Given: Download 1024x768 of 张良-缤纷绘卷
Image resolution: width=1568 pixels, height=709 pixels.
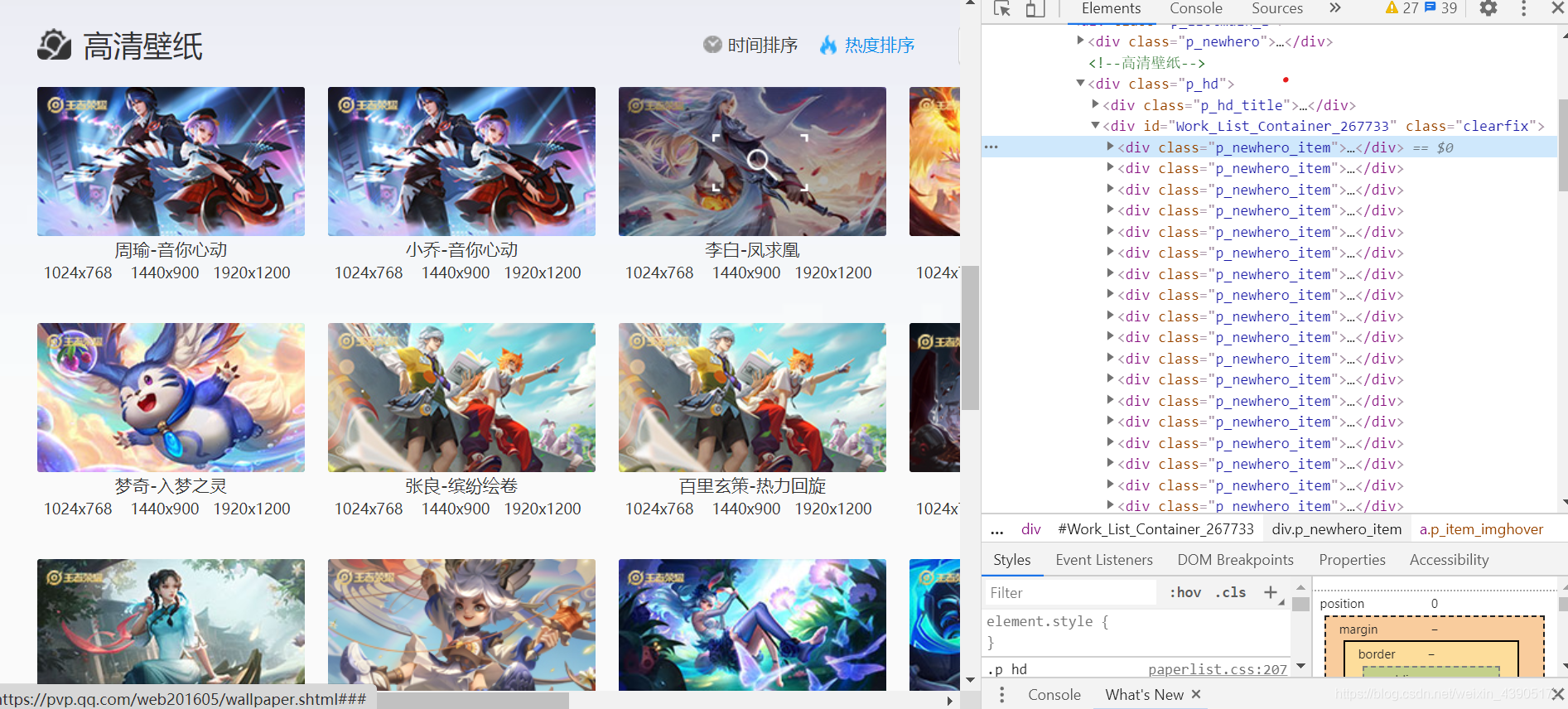Looking at the screenshot, I should click(x=369, y=509).
